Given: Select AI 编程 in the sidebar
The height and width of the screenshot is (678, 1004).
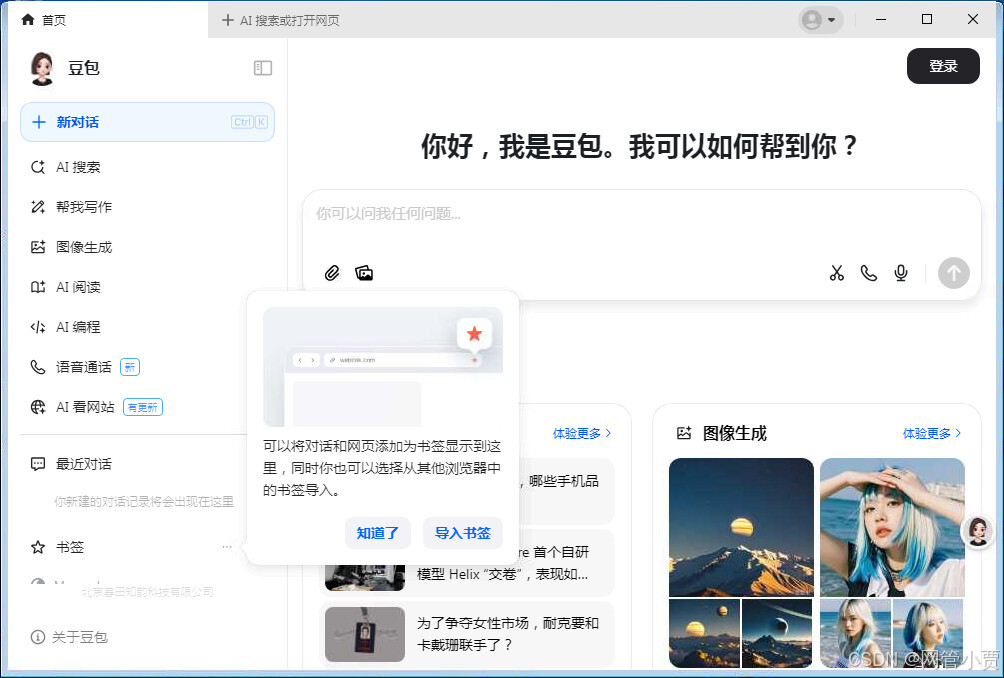Looking at the screenshot, I should click(147, 327).
